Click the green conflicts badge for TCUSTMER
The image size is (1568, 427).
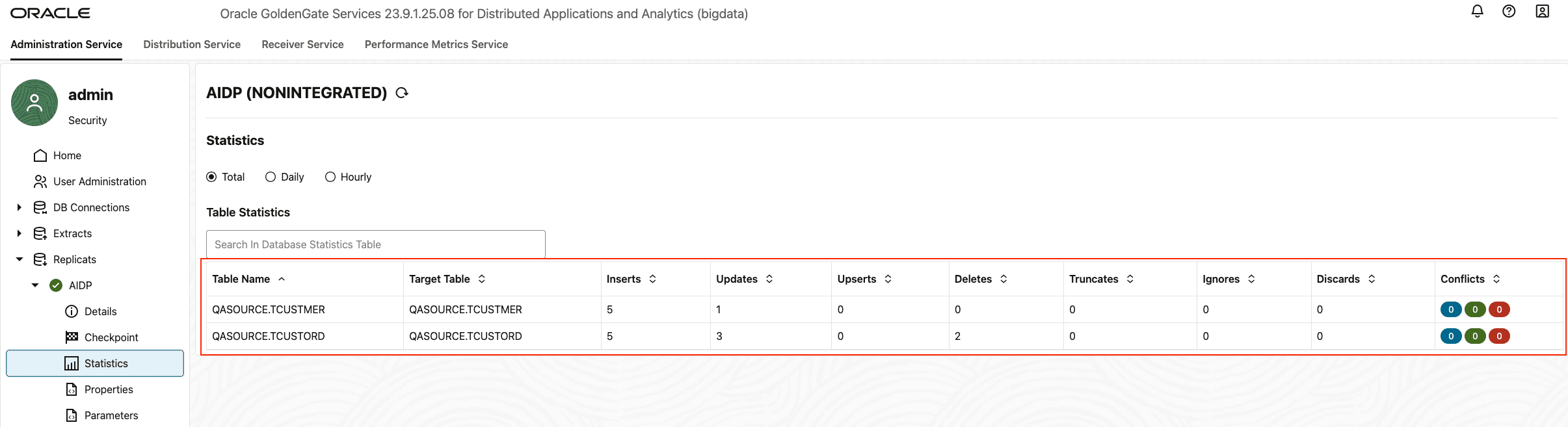point(1475,309)
